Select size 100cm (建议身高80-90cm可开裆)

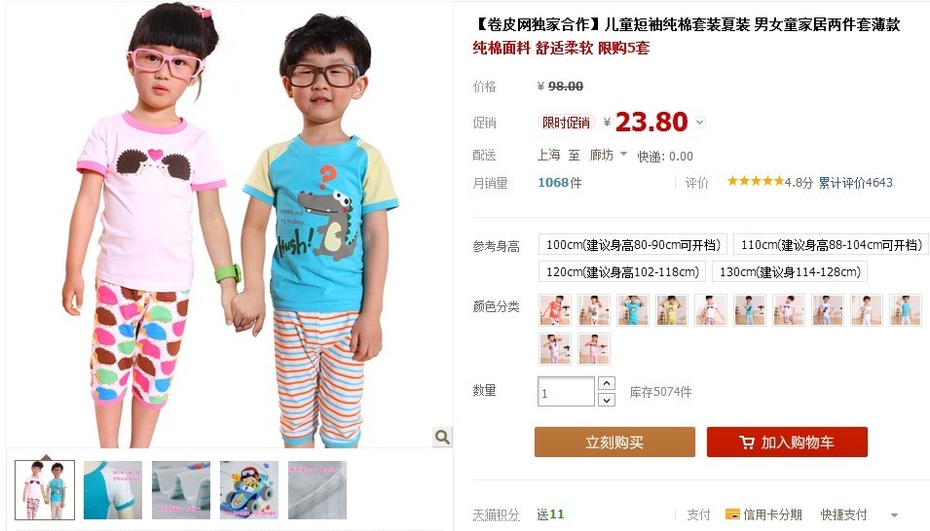click(633, 244)
